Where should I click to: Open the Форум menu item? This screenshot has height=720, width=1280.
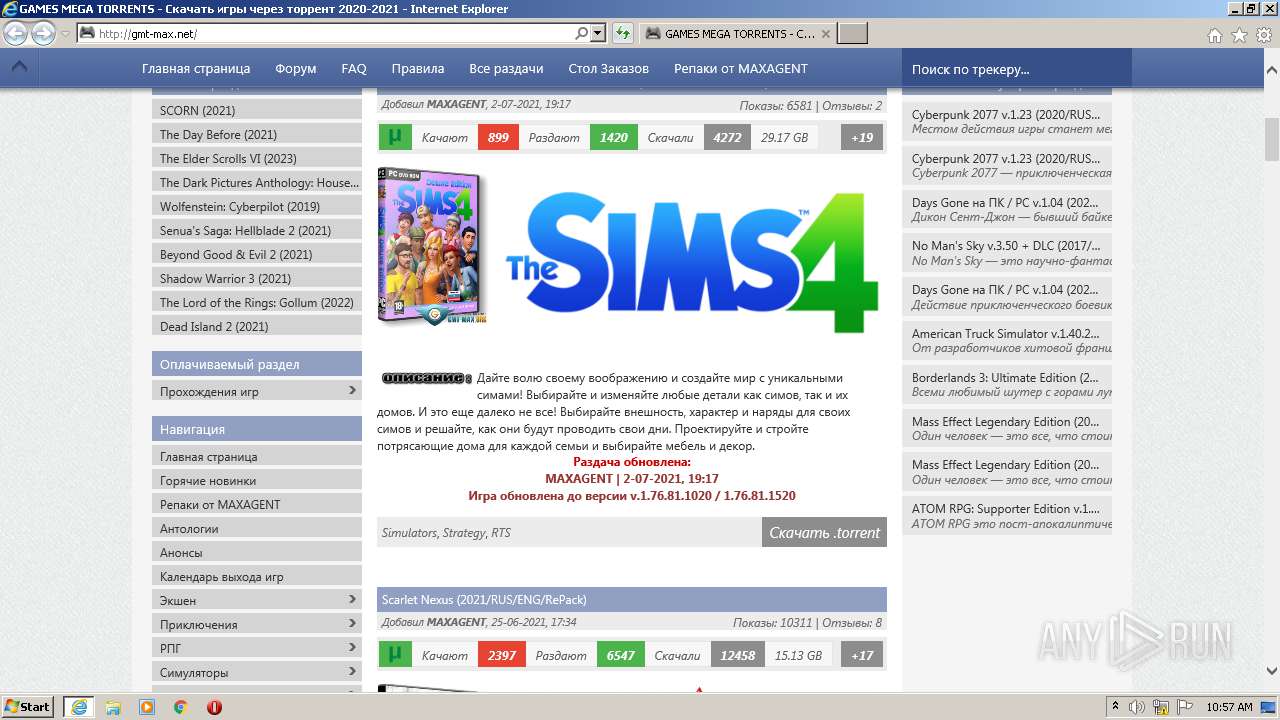(x=296, y=69)
